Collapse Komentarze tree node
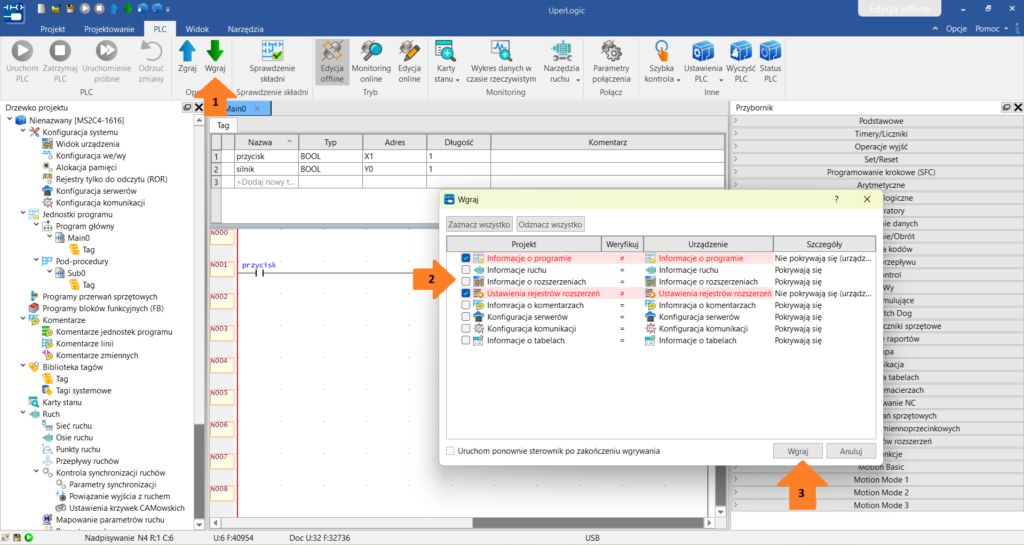 point(23,320)
